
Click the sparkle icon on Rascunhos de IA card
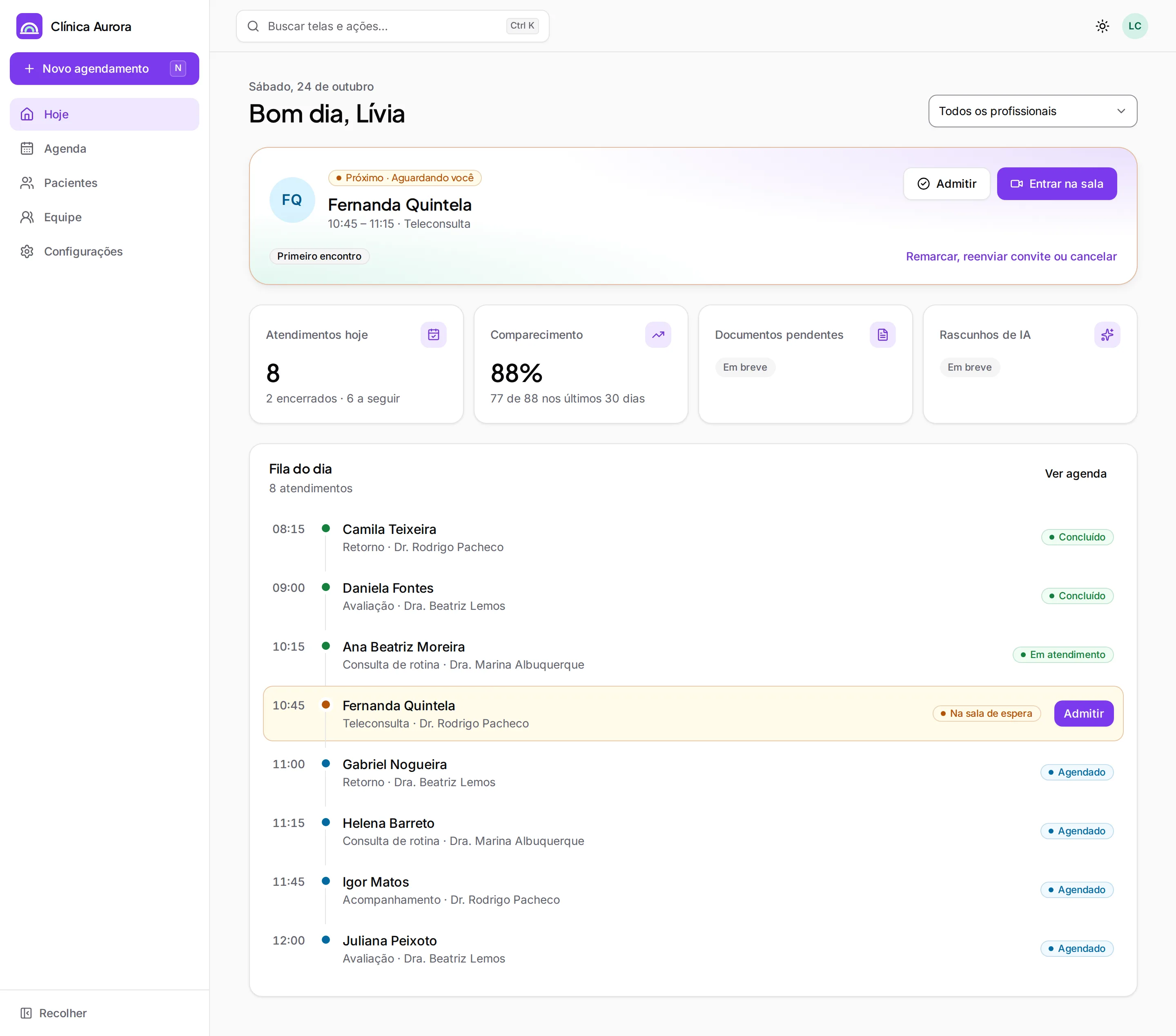tap(1107, 335)
